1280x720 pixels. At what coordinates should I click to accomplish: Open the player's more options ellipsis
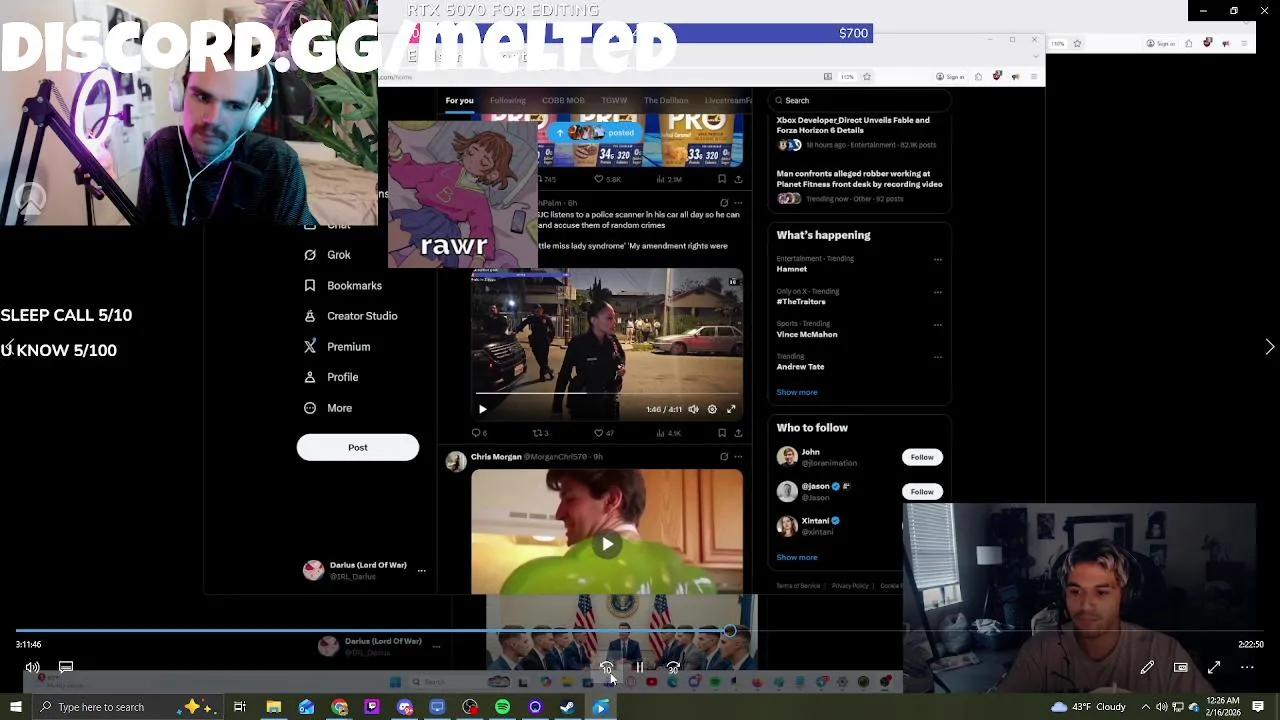1247,667
